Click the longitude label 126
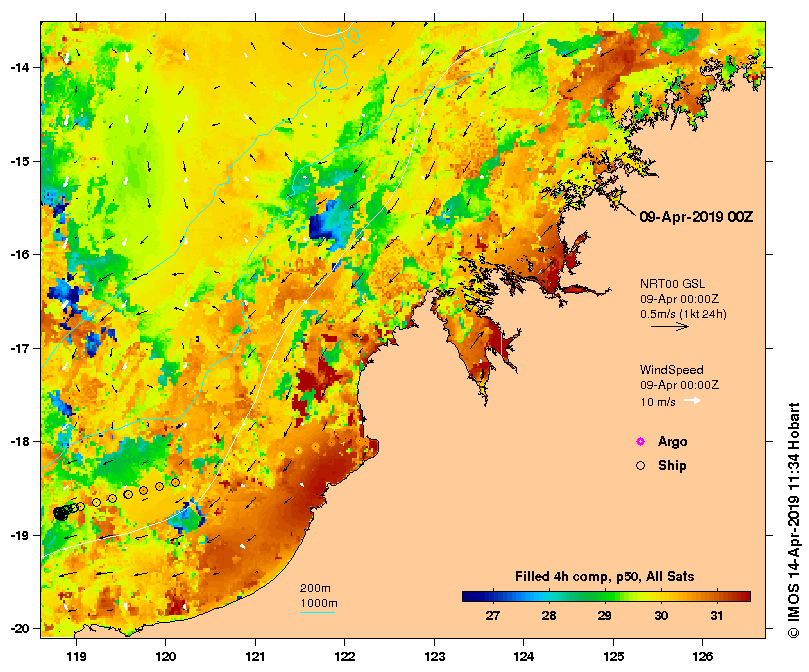This screenshot has height=672, width=809. point(703,657)
